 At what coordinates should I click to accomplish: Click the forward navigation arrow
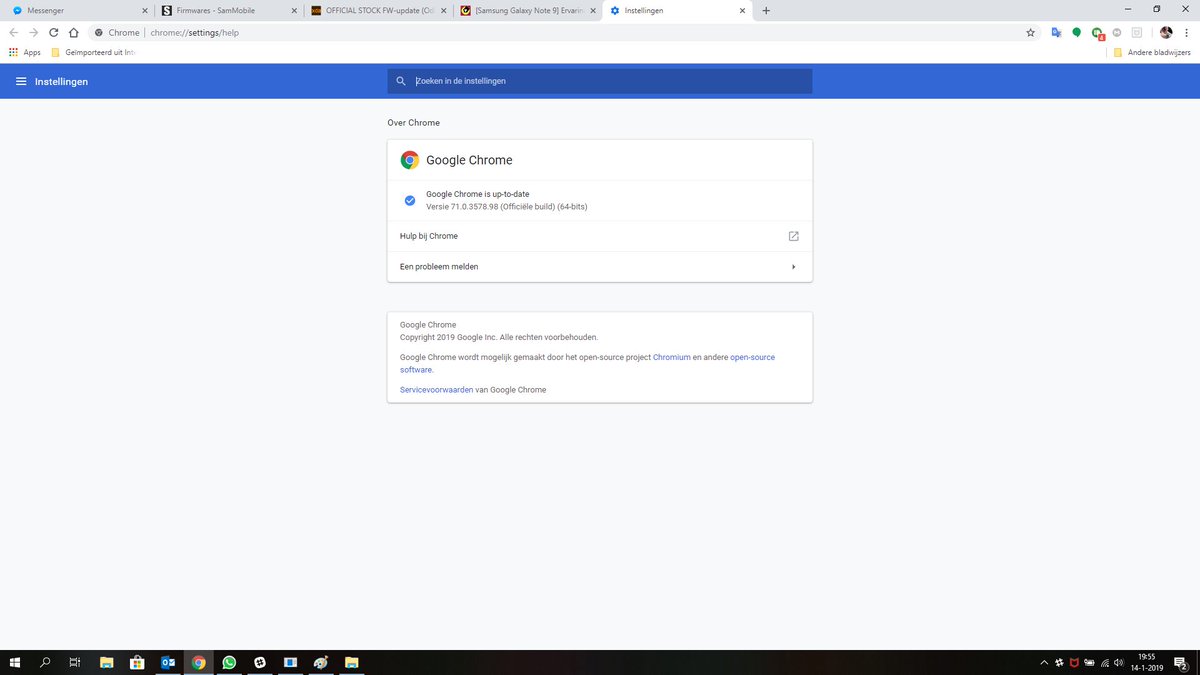point(34,32)
